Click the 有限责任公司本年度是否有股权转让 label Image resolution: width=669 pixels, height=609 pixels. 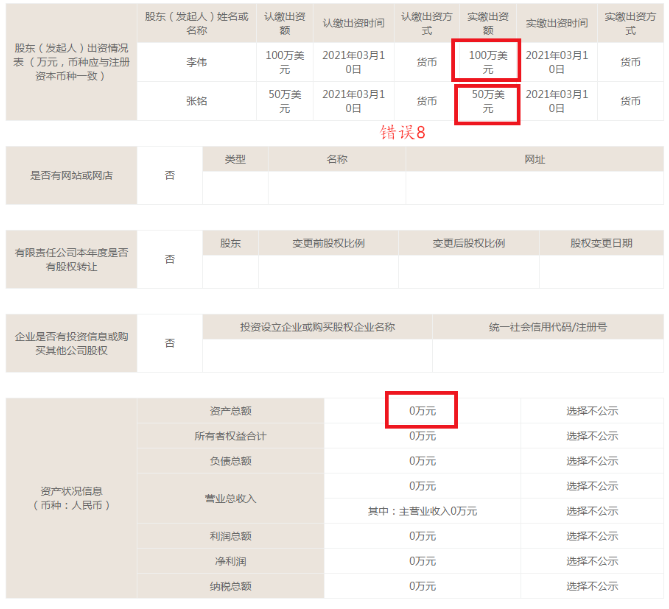(x=71, y=259)
